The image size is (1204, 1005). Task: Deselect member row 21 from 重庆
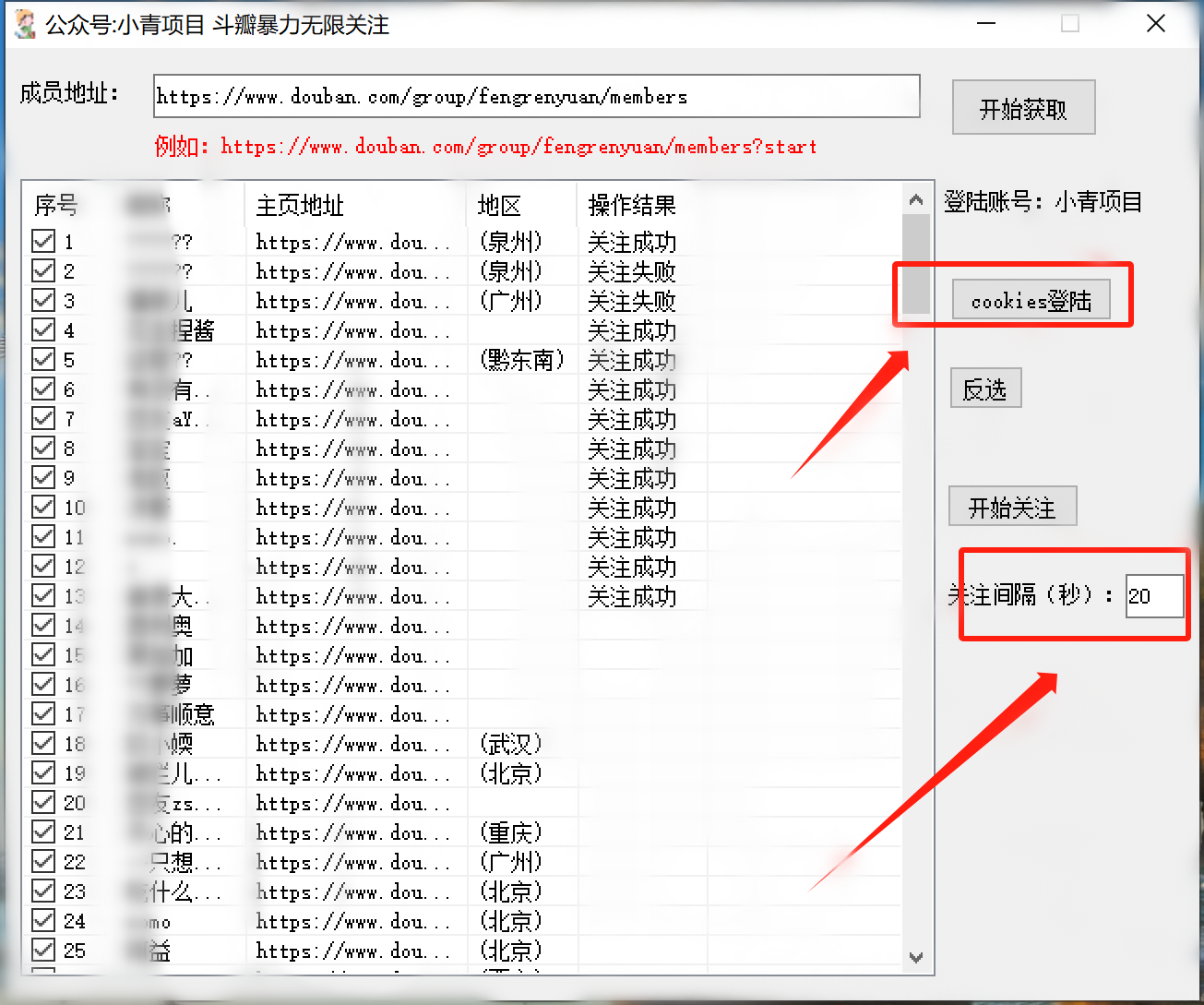pos(42,832)
